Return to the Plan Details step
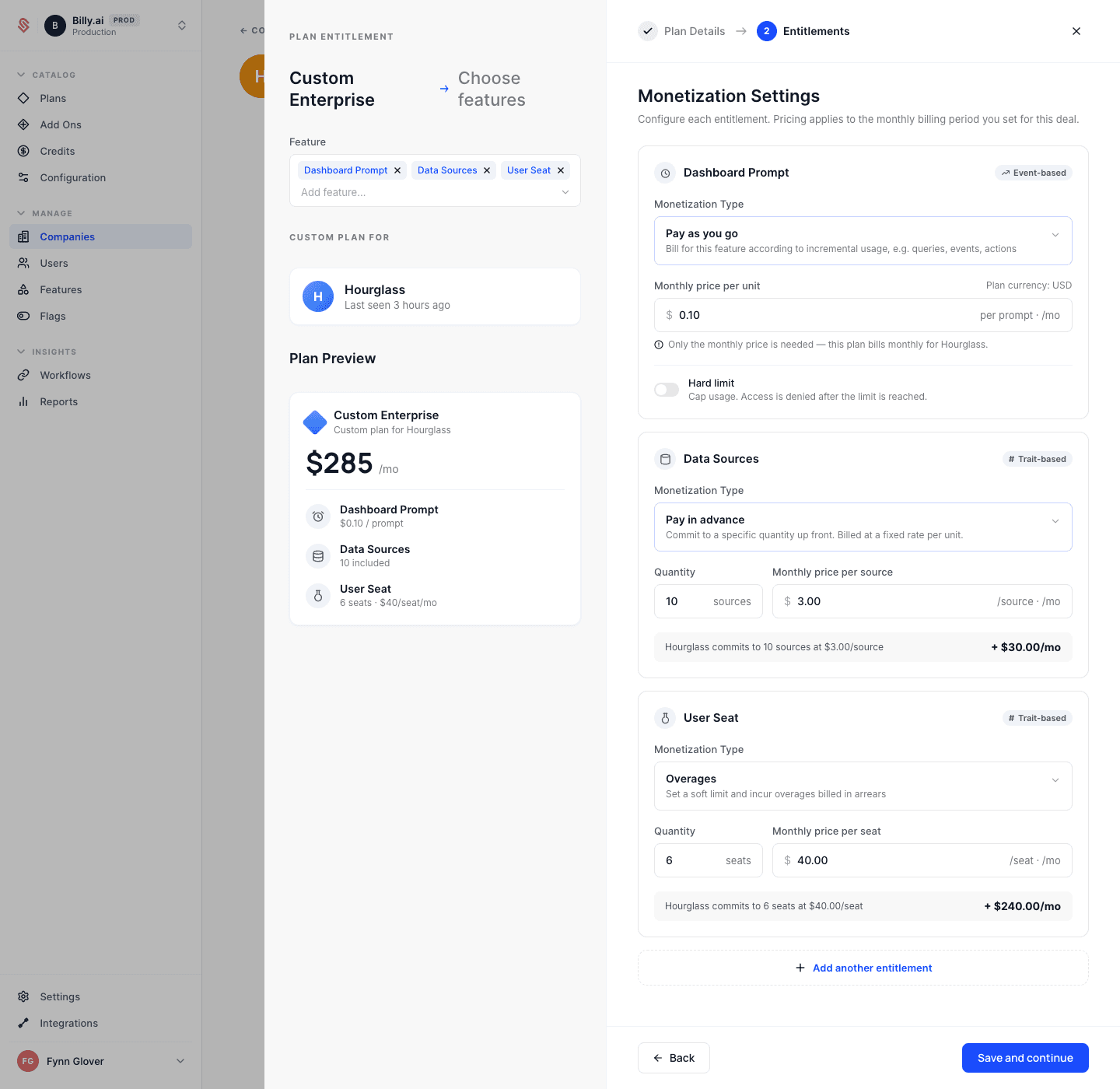The image size is (1120, 1089). tap(682, 31)
